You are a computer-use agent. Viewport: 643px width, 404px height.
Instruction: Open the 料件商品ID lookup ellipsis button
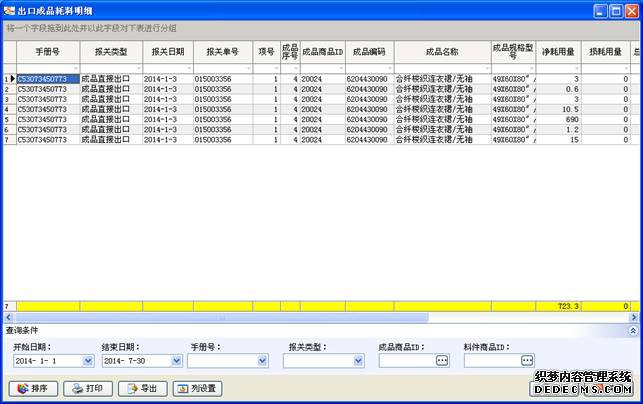tap(527, 361)
